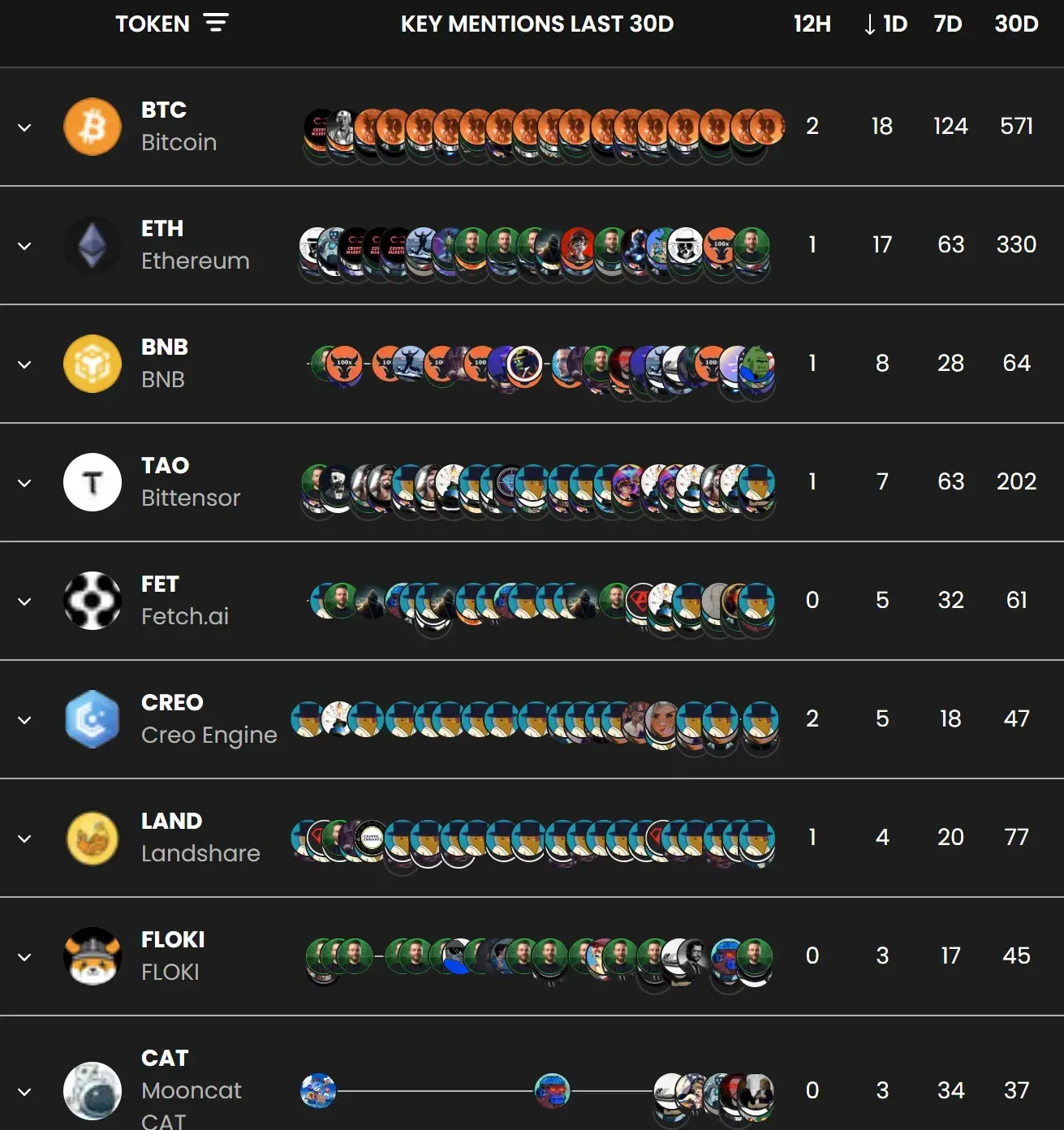Expand the ETH row details
The width and height of the screenshot is (1064, 1130).
(24, 246)
